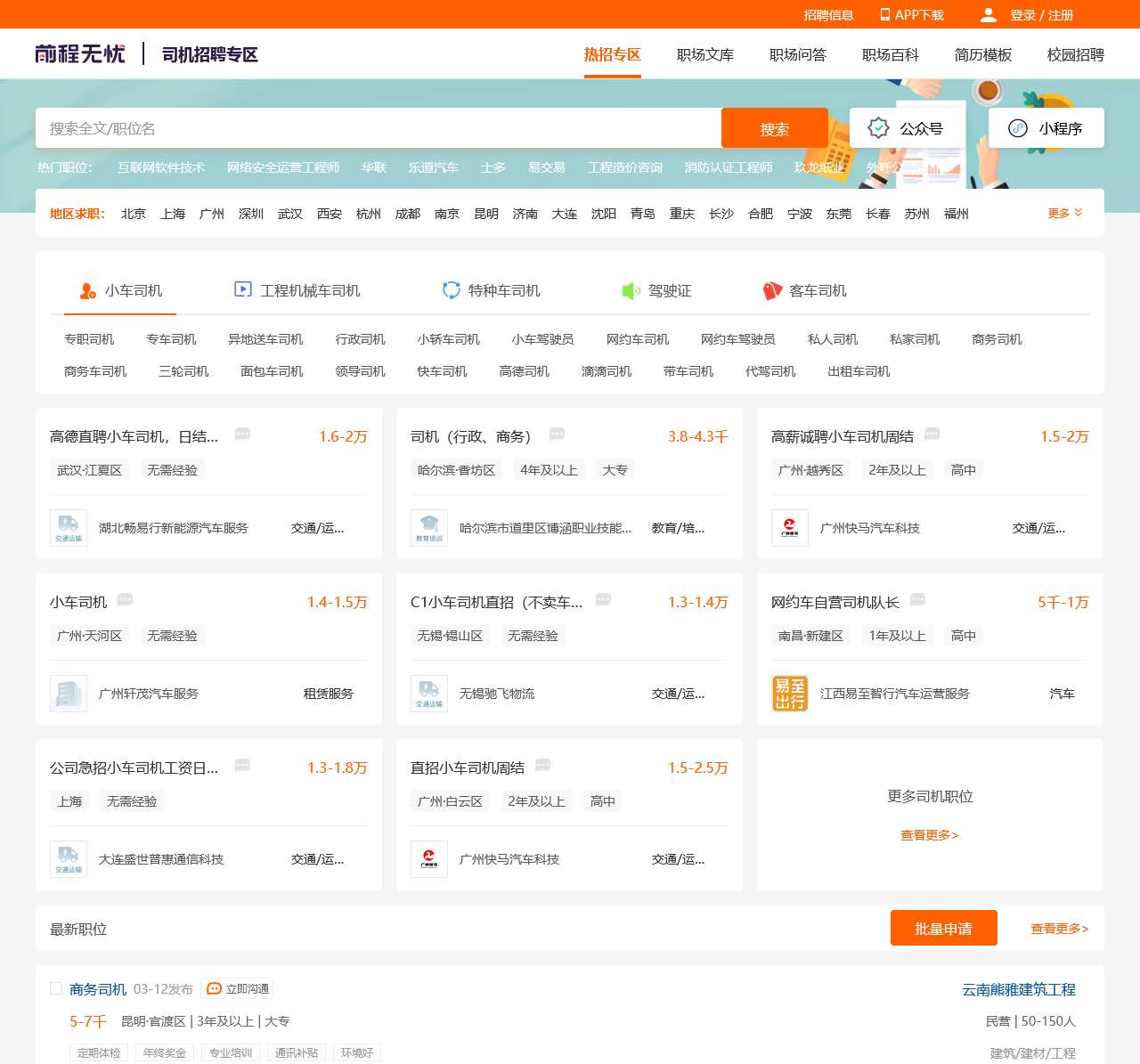Click chat icon on 小车司机 card
This screenshot has width=1140, height=1064.
click(125, 599)
